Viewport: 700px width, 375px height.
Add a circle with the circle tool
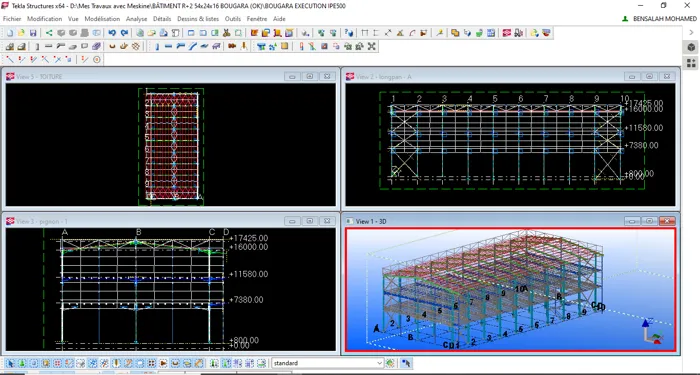(96, 59)
